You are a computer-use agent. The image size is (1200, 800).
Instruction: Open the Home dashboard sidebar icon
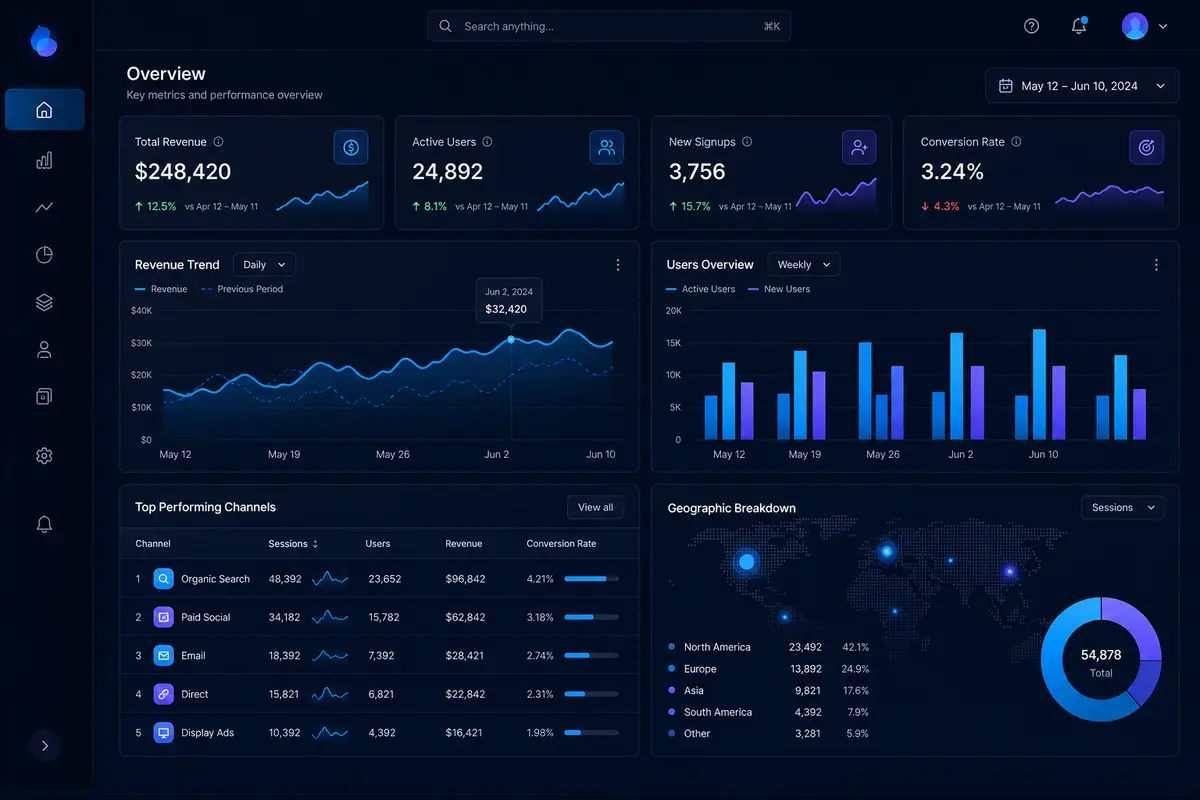point(44,110)
